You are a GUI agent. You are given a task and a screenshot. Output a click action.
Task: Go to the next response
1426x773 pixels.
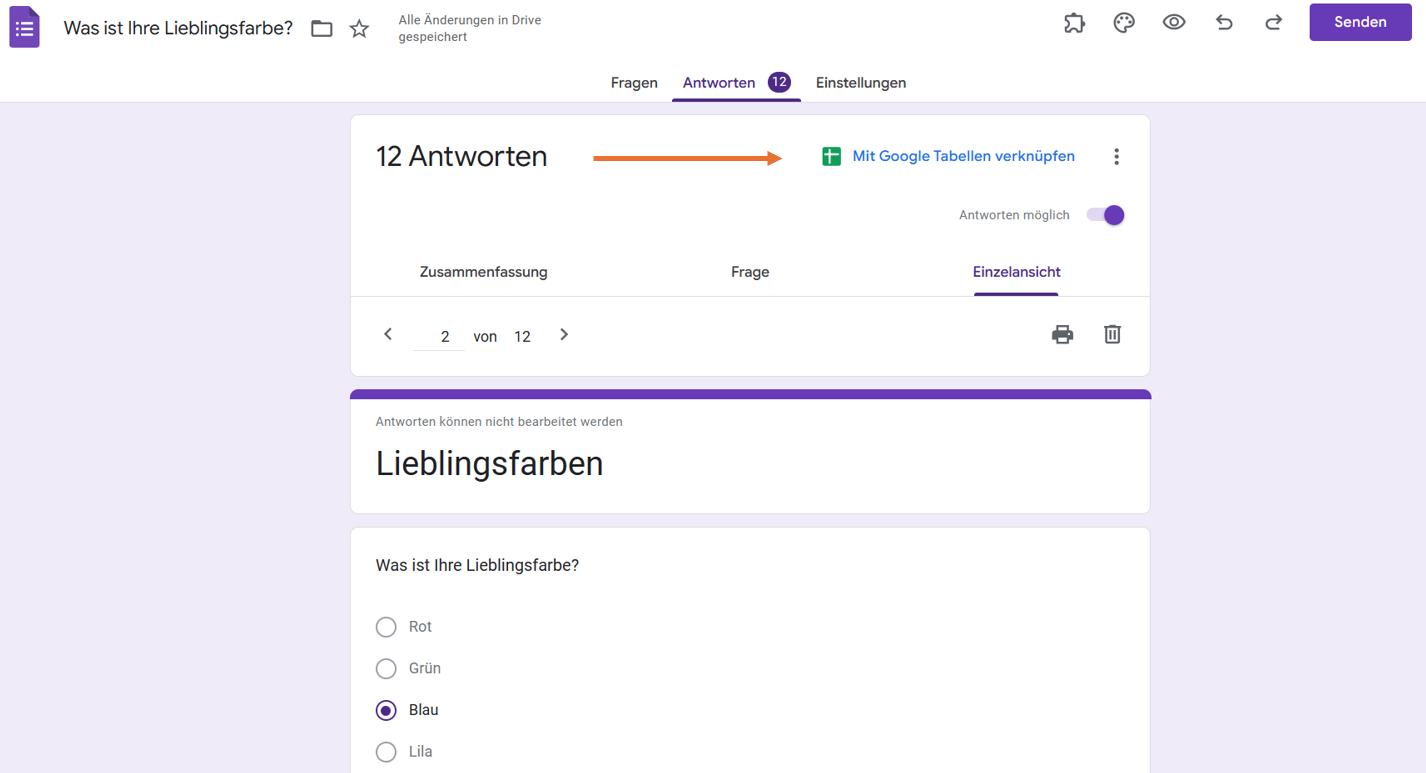click(x=564, y=335)
